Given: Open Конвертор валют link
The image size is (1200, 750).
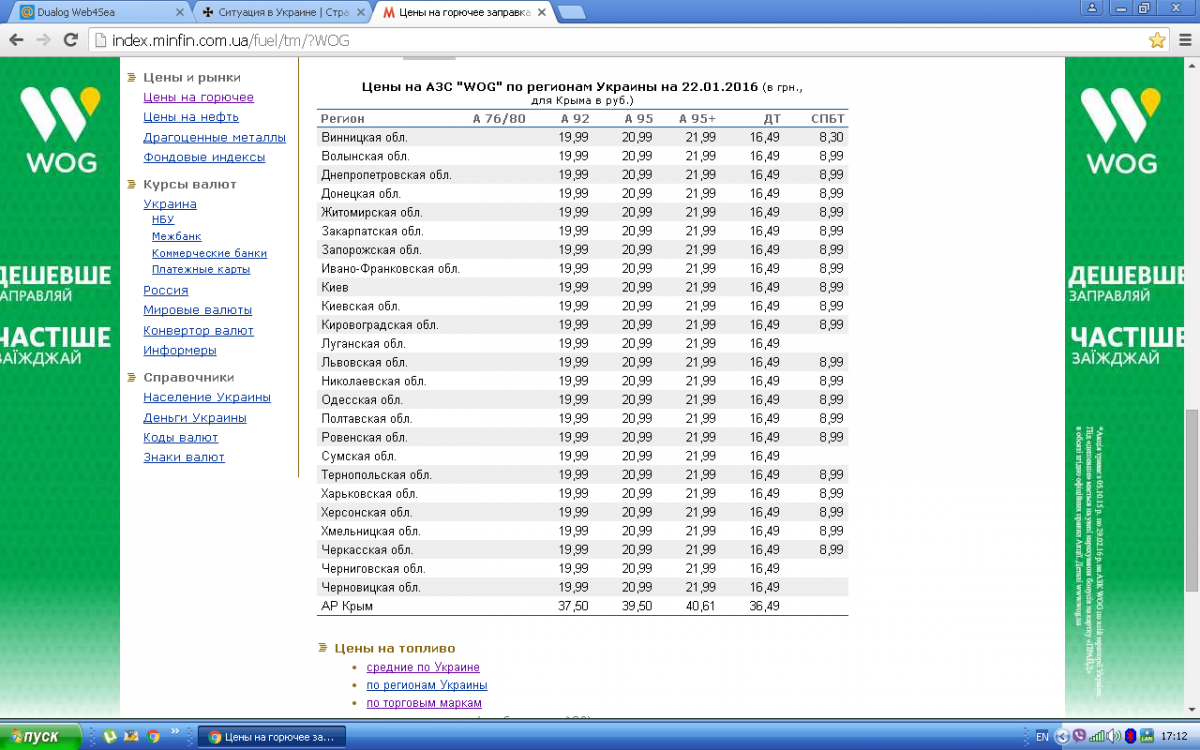Looking at the screenshot, I should click(x=198, y=330).
